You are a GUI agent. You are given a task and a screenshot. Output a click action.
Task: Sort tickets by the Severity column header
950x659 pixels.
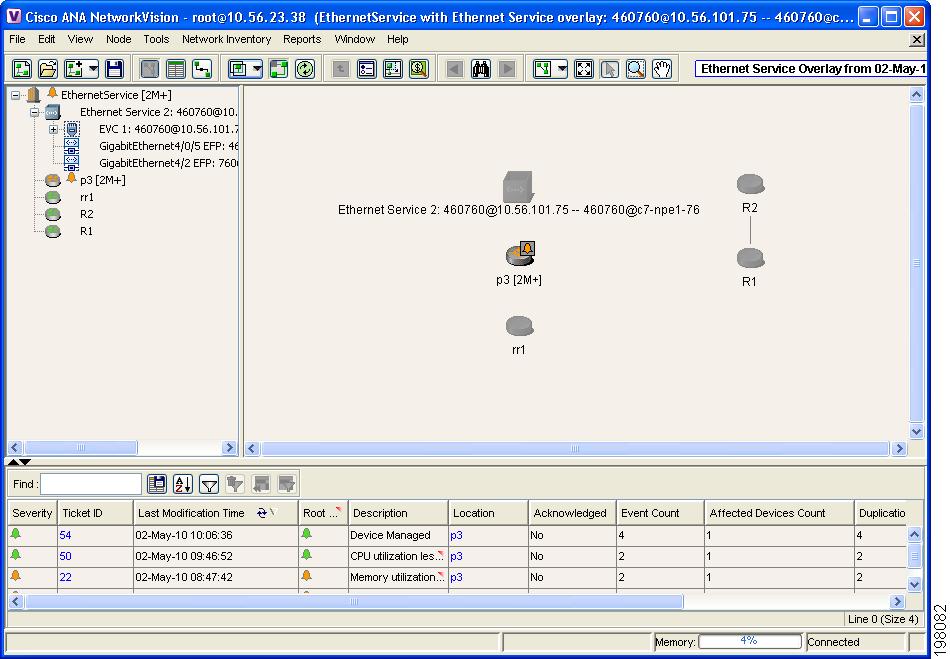point(32,513)
